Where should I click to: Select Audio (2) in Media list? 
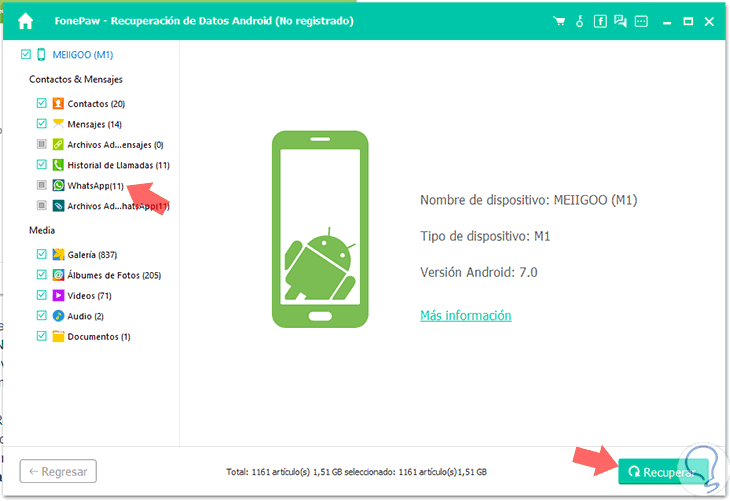coord(85,316)
